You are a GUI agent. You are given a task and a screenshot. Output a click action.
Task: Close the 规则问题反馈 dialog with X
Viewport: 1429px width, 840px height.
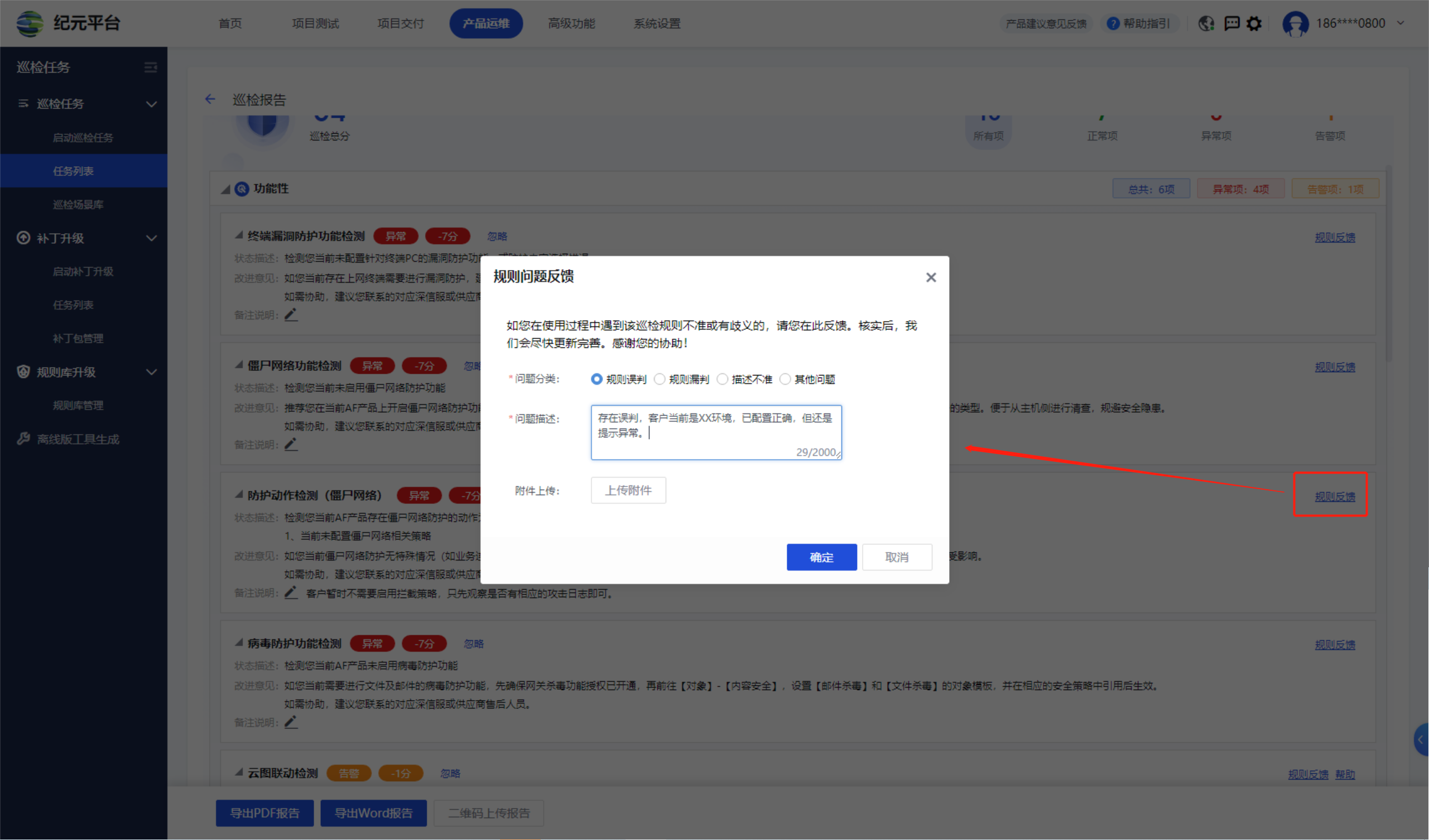pyautogui.click(x=931, y=277)
